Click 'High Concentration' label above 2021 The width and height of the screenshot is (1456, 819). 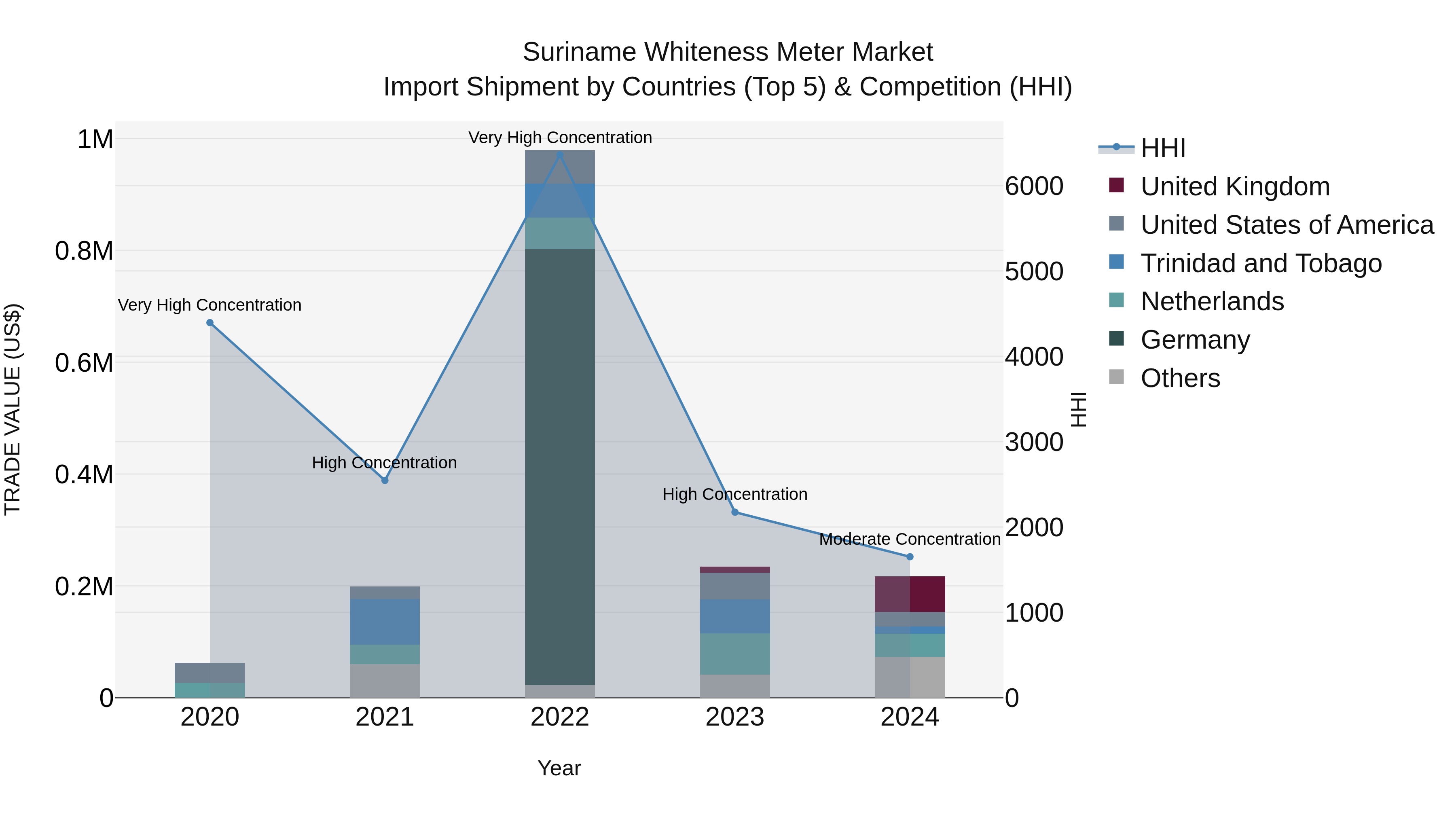[384, 462]
